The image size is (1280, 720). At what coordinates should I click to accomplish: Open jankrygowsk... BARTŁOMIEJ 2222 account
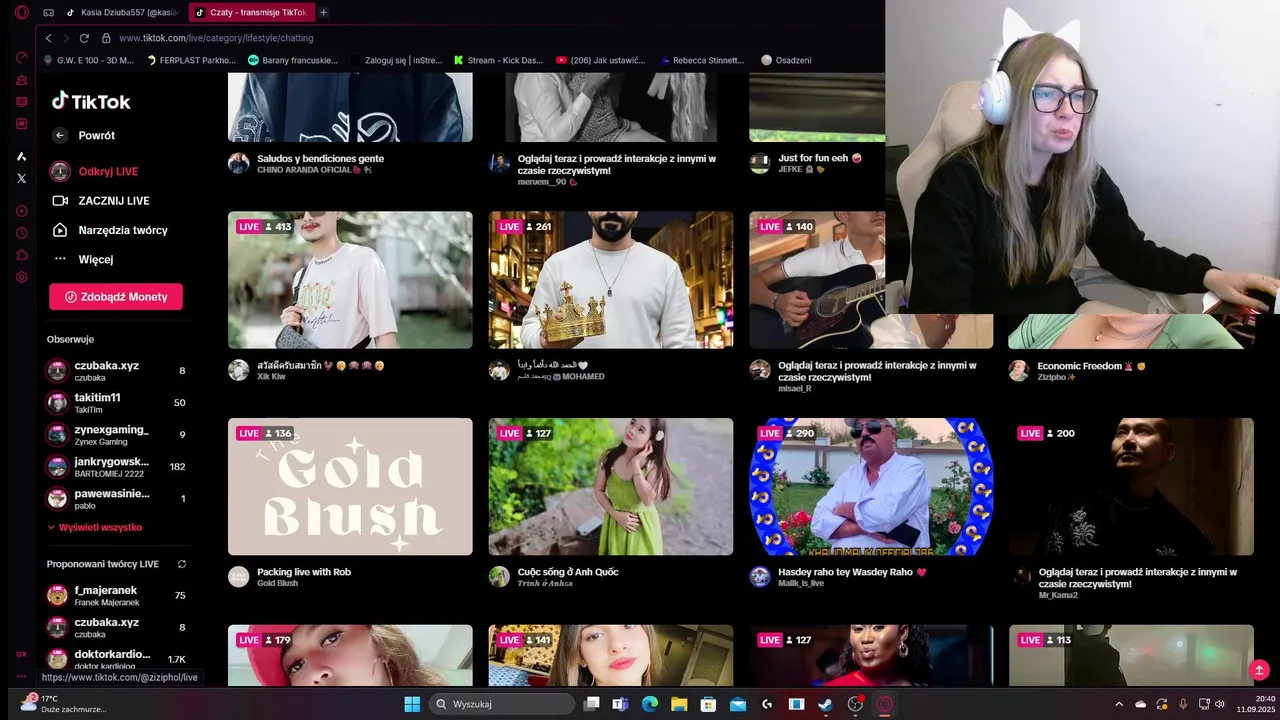[x=116, y=466]
